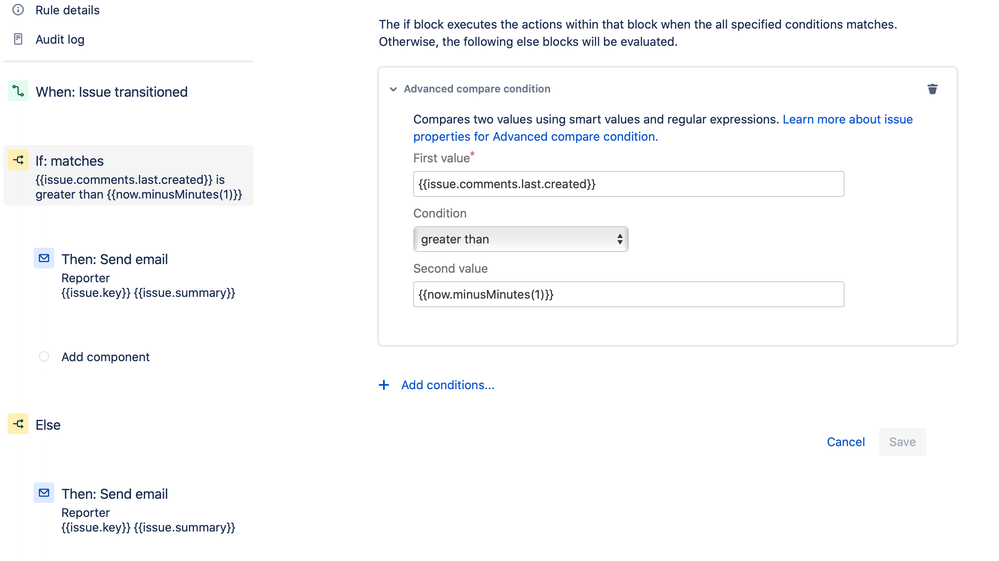
Task: Open the Audit log menu item
Action: (60, 40)
